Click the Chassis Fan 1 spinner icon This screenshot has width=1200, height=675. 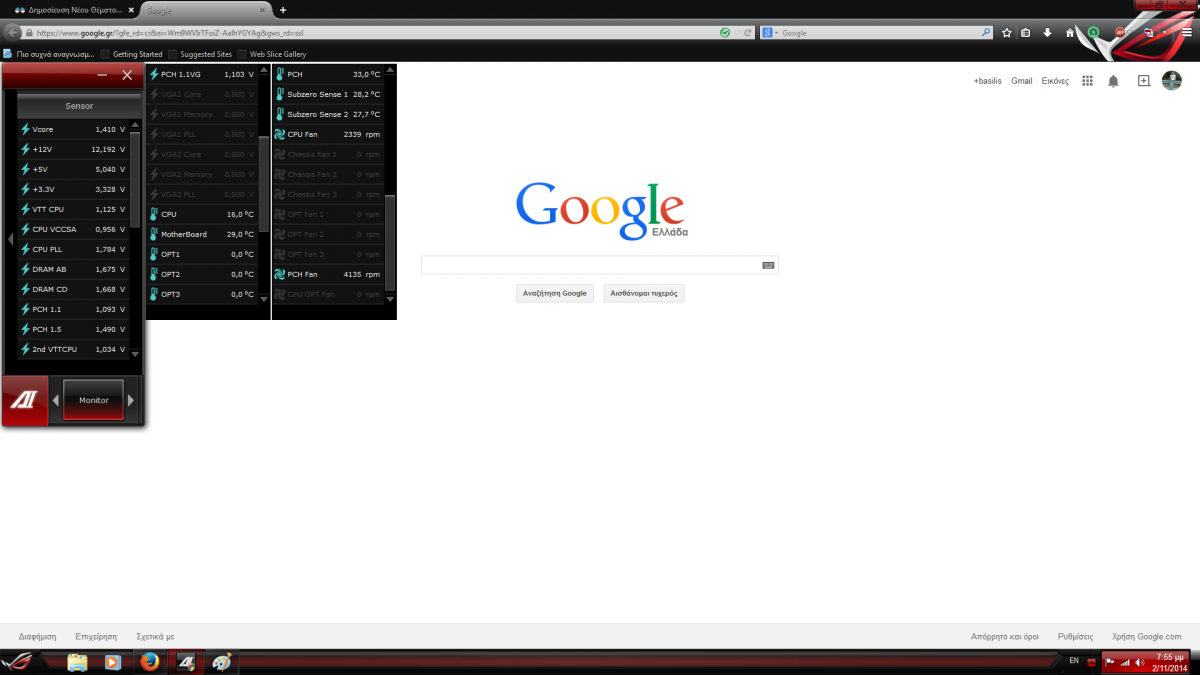(280, 154)
